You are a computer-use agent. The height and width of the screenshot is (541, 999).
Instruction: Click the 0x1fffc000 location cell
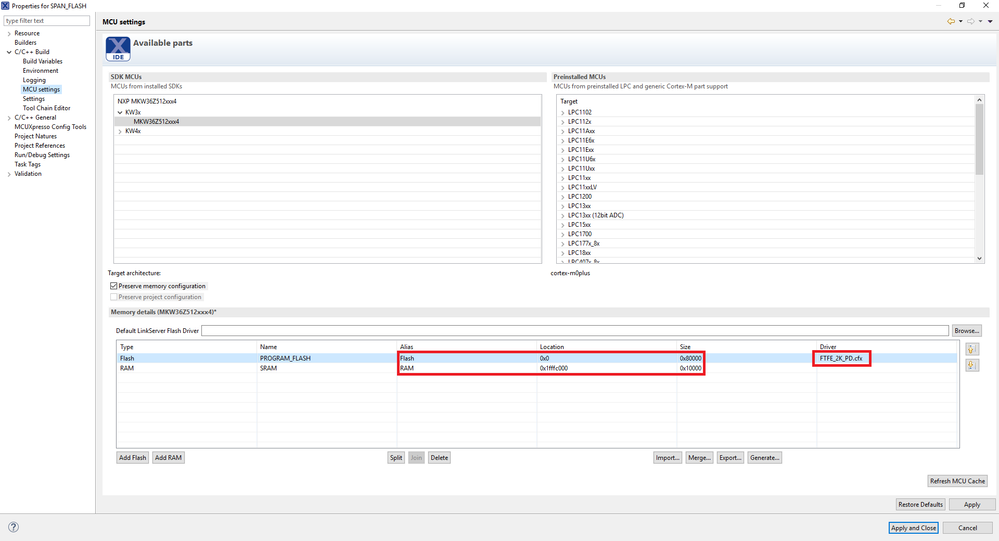(553, 368)
